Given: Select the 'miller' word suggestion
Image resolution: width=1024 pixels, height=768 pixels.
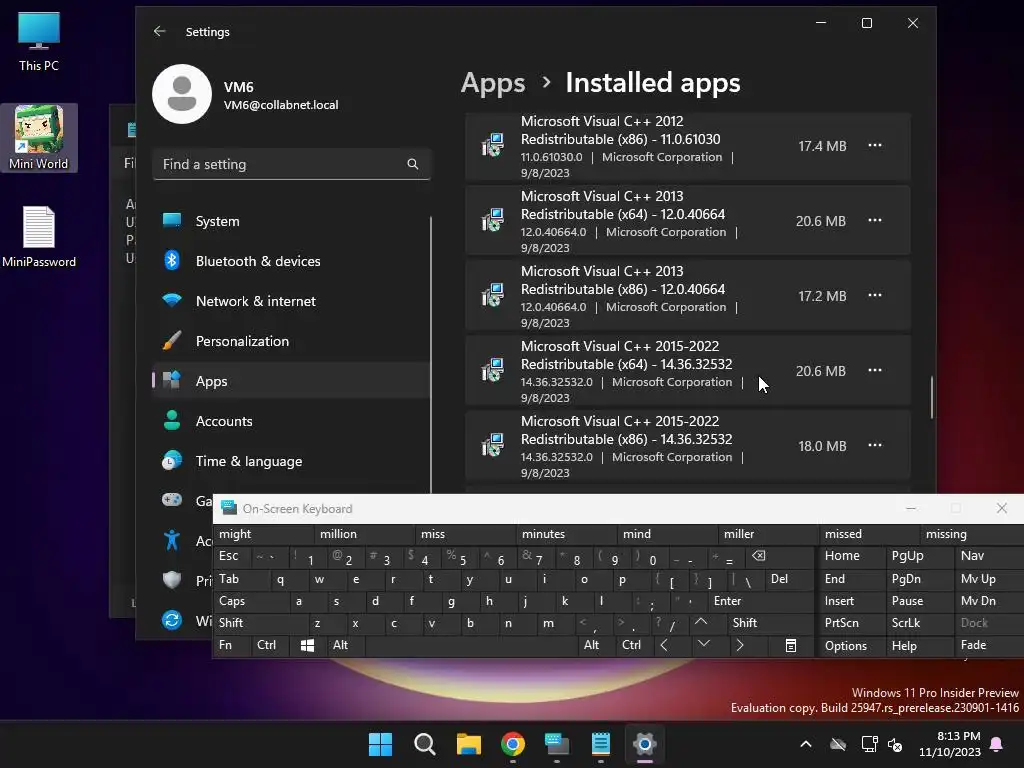Looking at the screenshot, I should [x=768, y=534].
